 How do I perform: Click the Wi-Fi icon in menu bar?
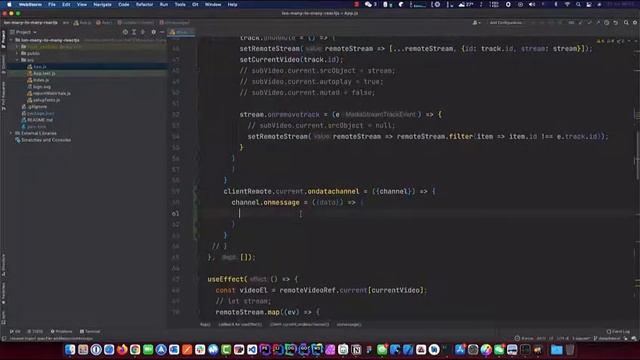click(567, 4)
